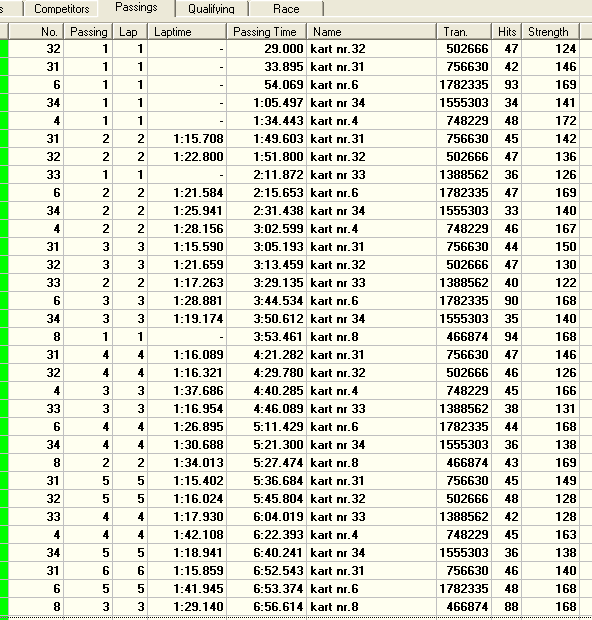Select laptime 1:16.954 cell
The width and height of the screenshot is (592, 620).
(x=187, y=408)
